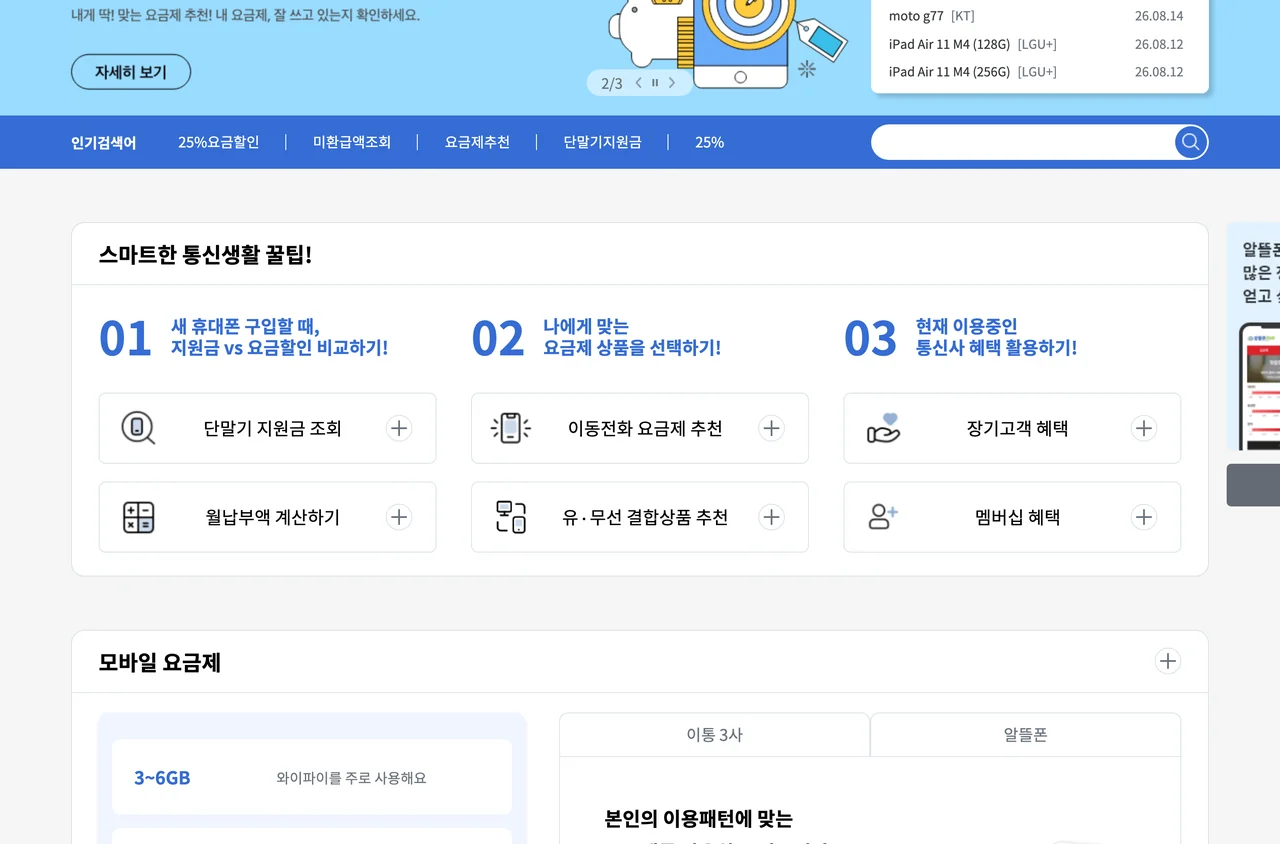Click the 2/3 slide counter
Screen dimensions: 1280x844
coord(612,83)
